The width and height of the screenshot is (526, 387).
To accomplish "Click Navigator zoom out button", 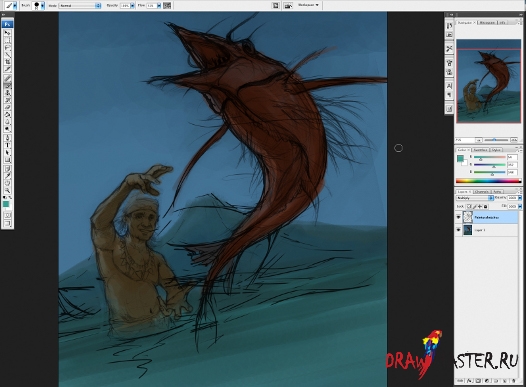I will [479, 140].
